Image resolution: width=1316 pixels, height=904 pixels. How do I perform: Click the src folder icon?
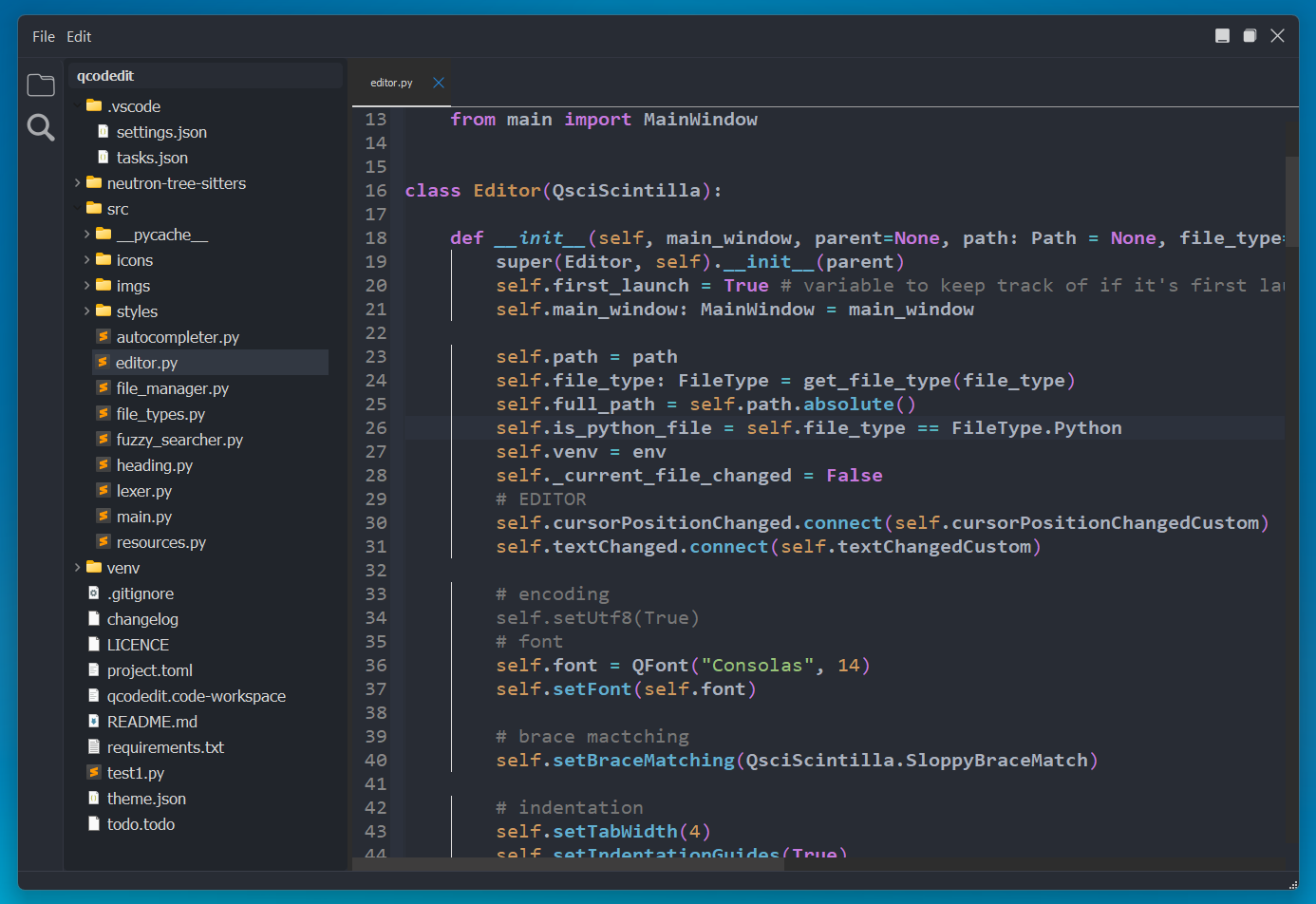point(94,208)
